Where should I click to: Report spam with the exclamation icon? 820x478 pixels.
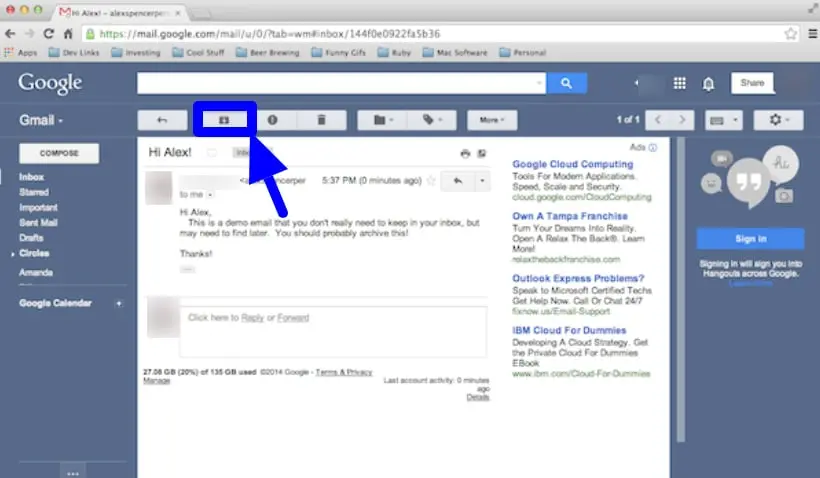click(x=272, y=120)
